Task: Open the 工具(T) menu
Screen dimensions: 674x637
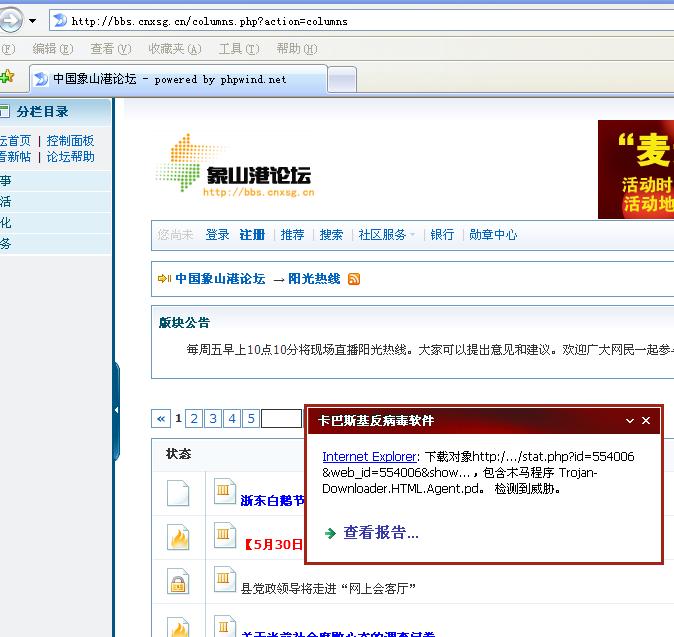Action: [x=236, y=48]
